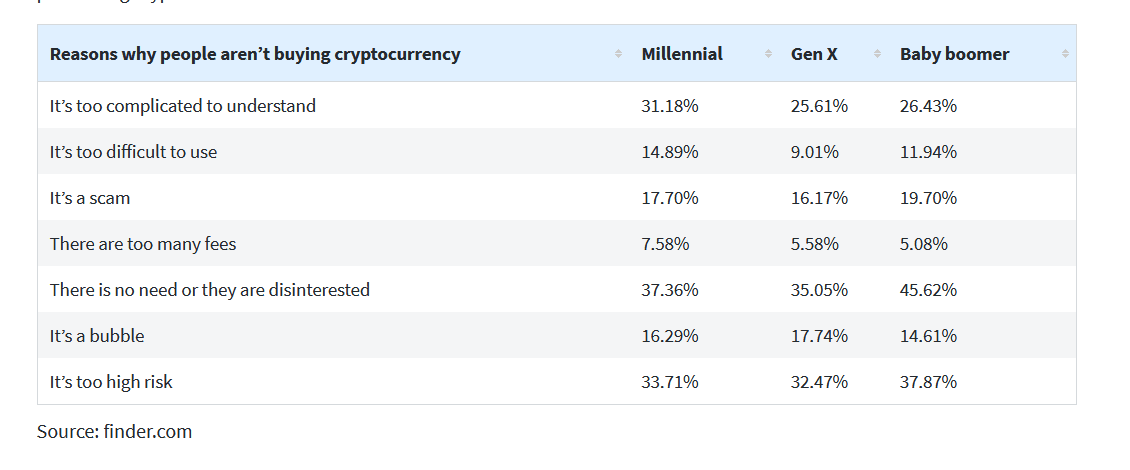Click the Millennial value 31.18%
Screen dimensions: 1130x470
[670, 106]
